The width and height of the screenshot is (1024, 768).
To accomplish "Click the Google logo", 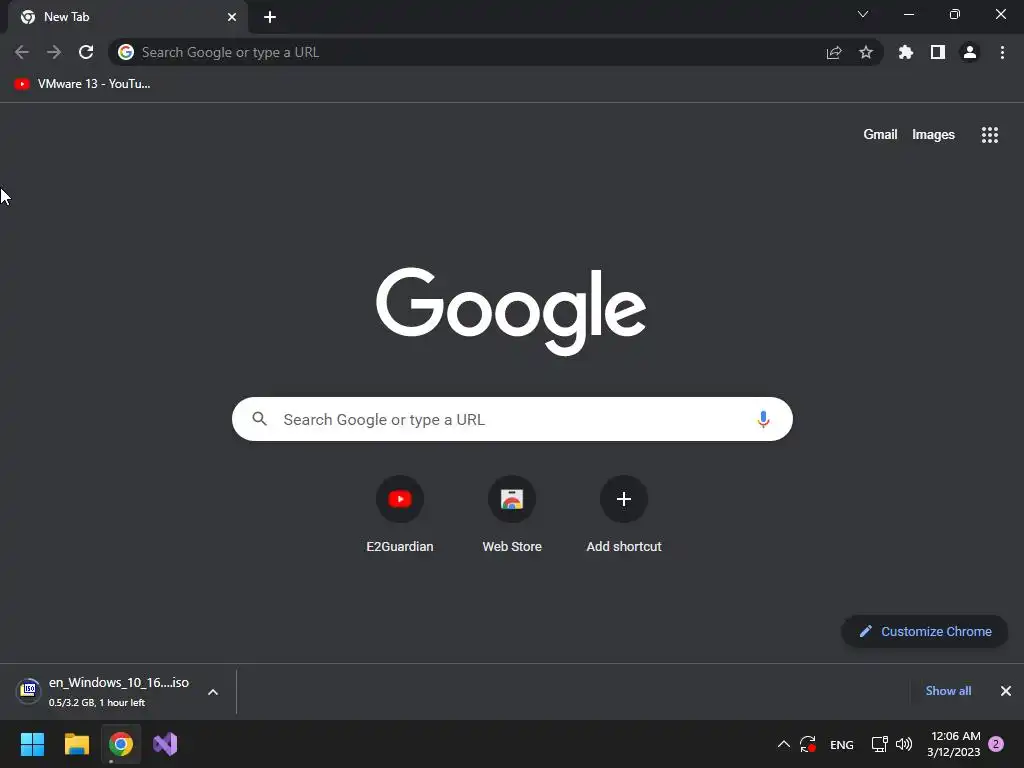I will click(x=511, y=311).
